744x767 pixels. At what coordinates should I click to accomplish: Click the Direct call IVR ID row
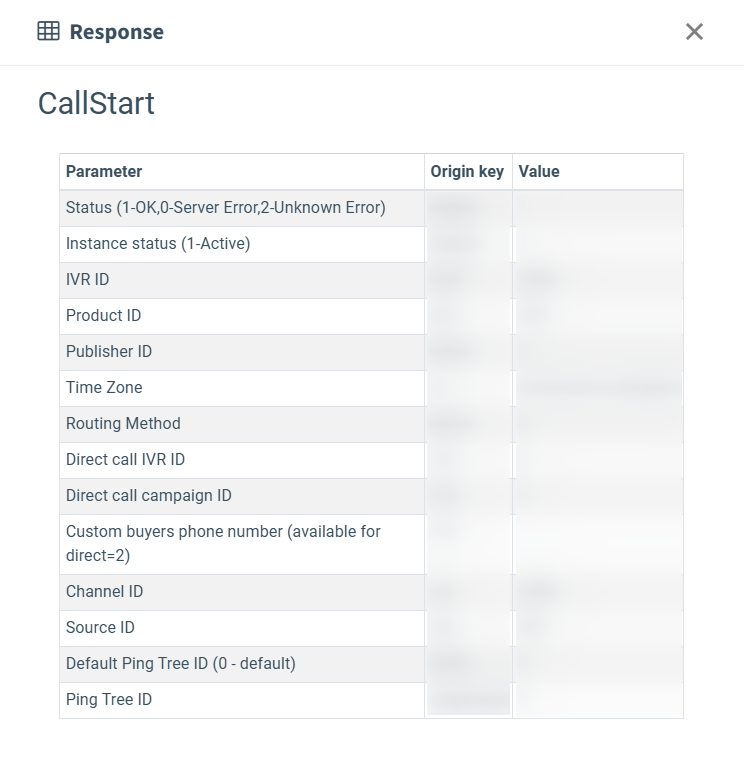pos(125,460)
